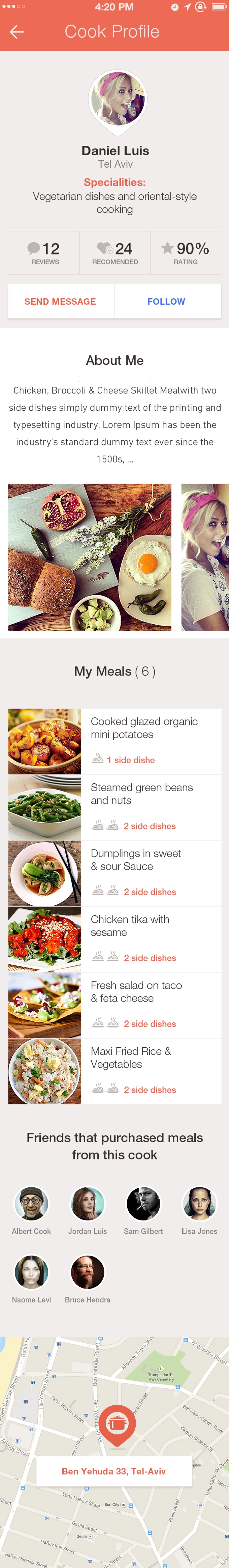This screenshot has height=1568, width=229.
Task: Click the rating star icon
Action: click(x=168, y=248)
